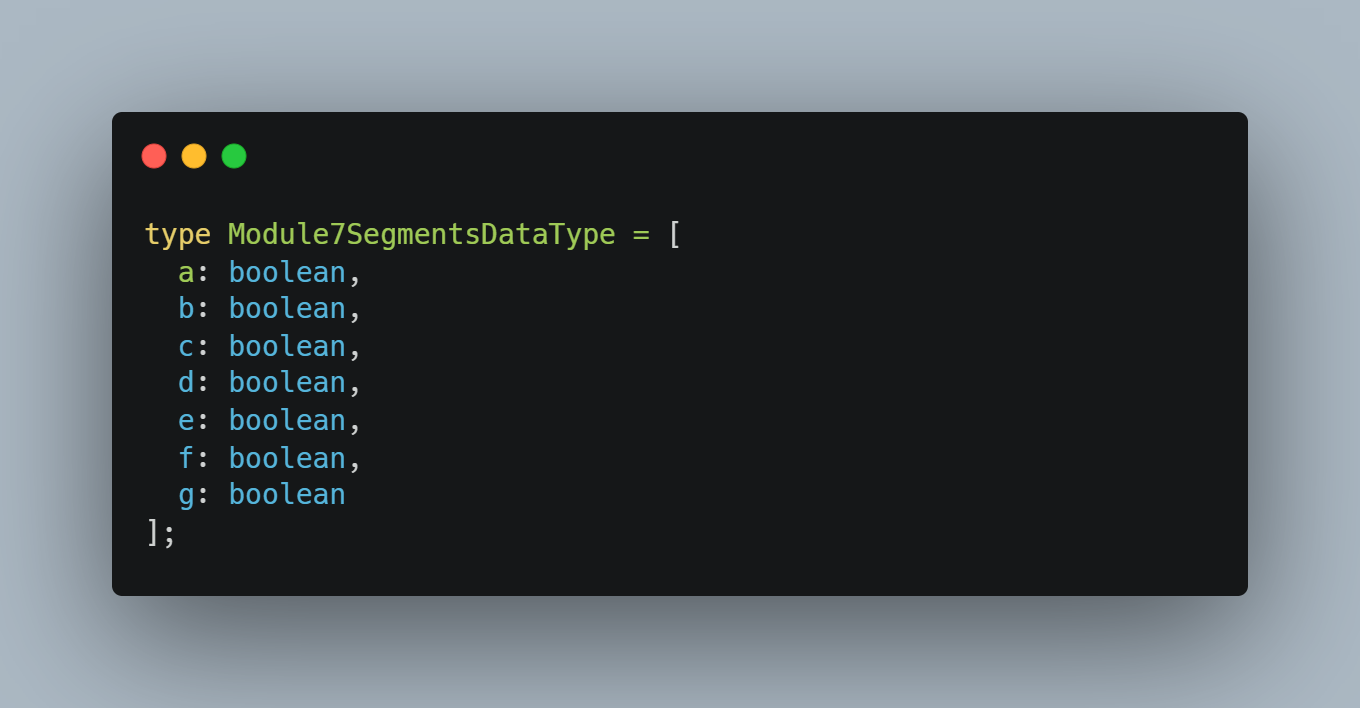Click the tuple label 'f'

click(x=186, y=458)
